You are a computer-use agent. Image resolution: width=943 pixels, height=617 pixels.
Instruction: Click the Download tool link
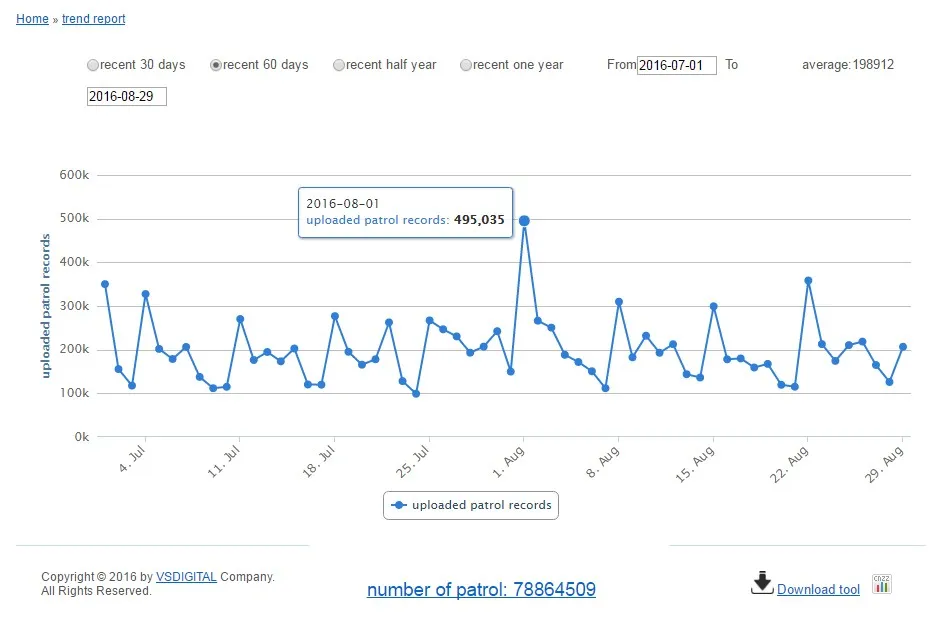click(819, 589)
